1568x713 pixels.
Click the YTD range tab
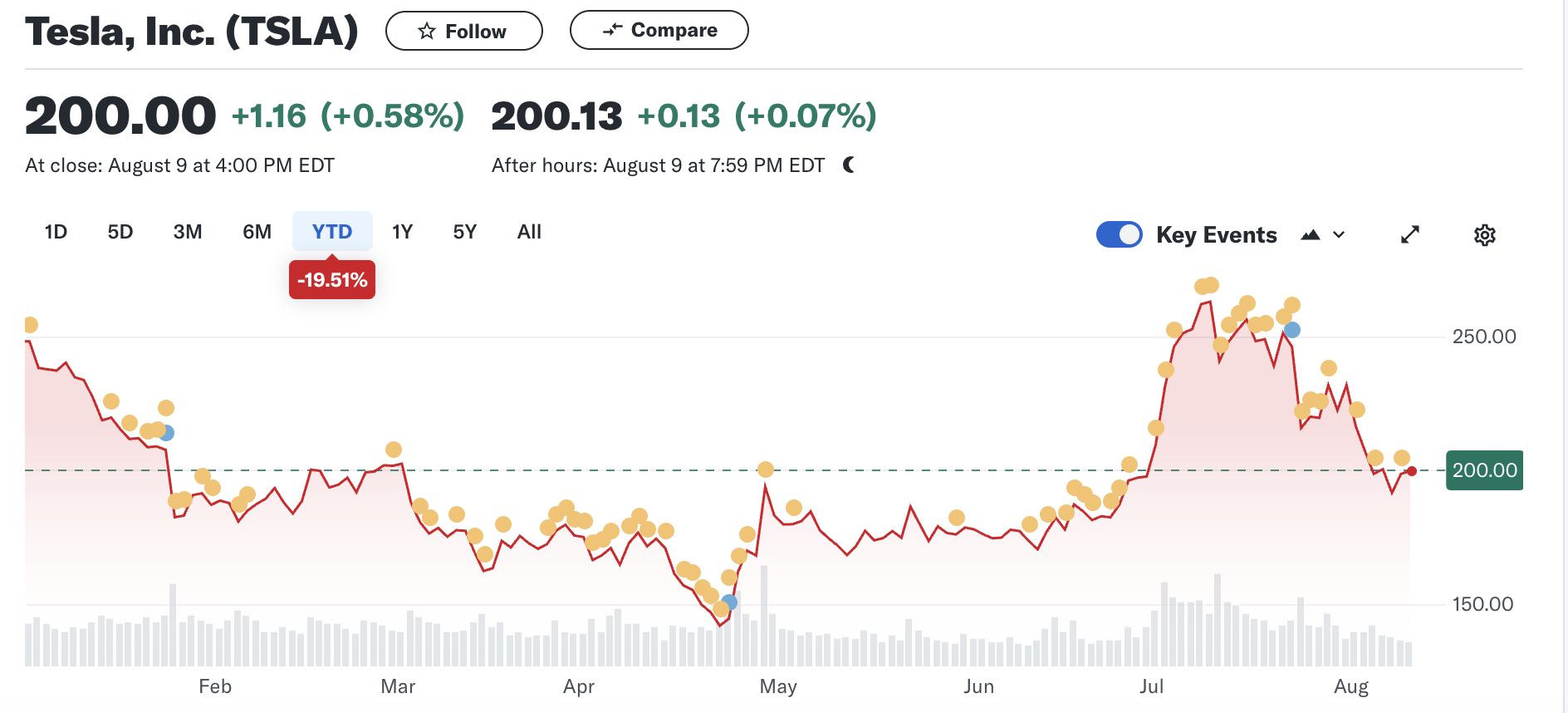(x=332, y=232)
